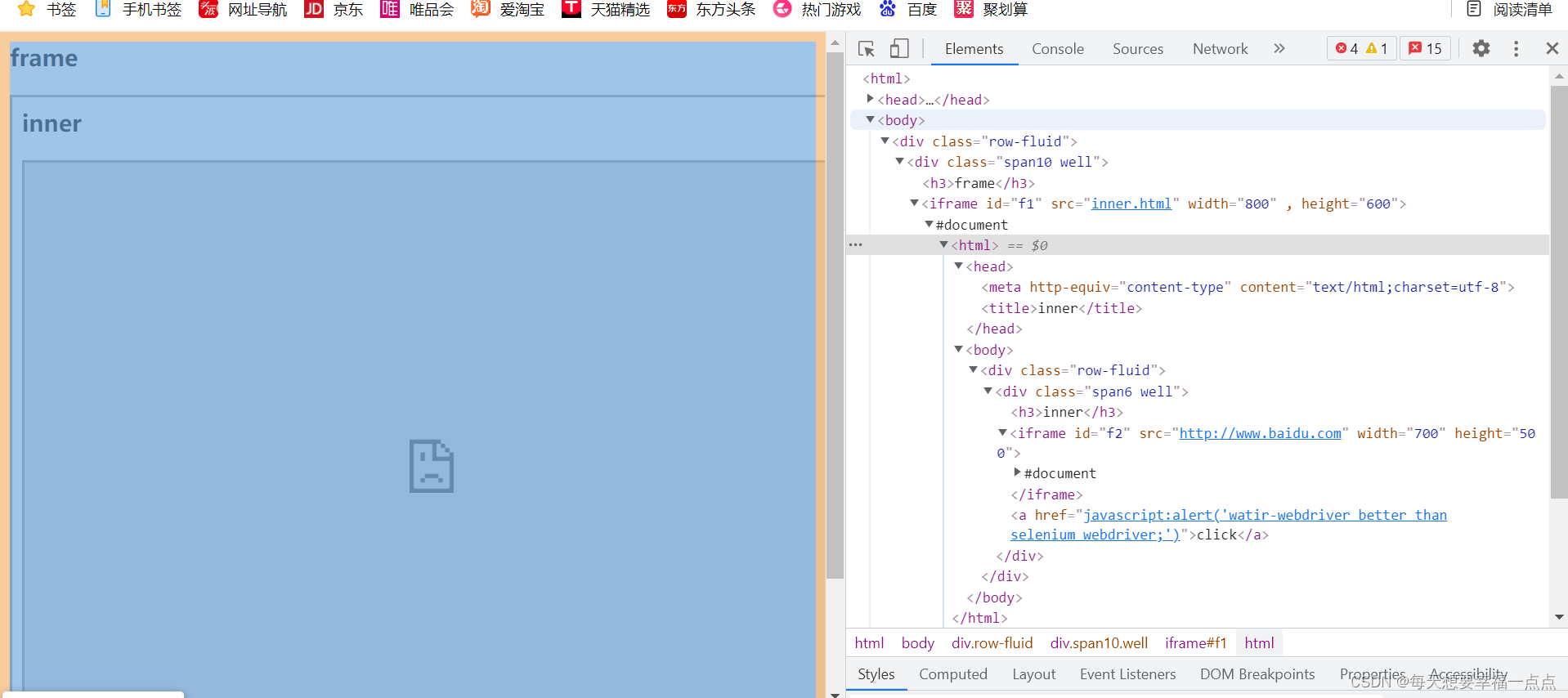Click the 15 issues counter
The width and height of the screenshot is (1568, 698).
pyautogui.click(x=1426, y=48)
